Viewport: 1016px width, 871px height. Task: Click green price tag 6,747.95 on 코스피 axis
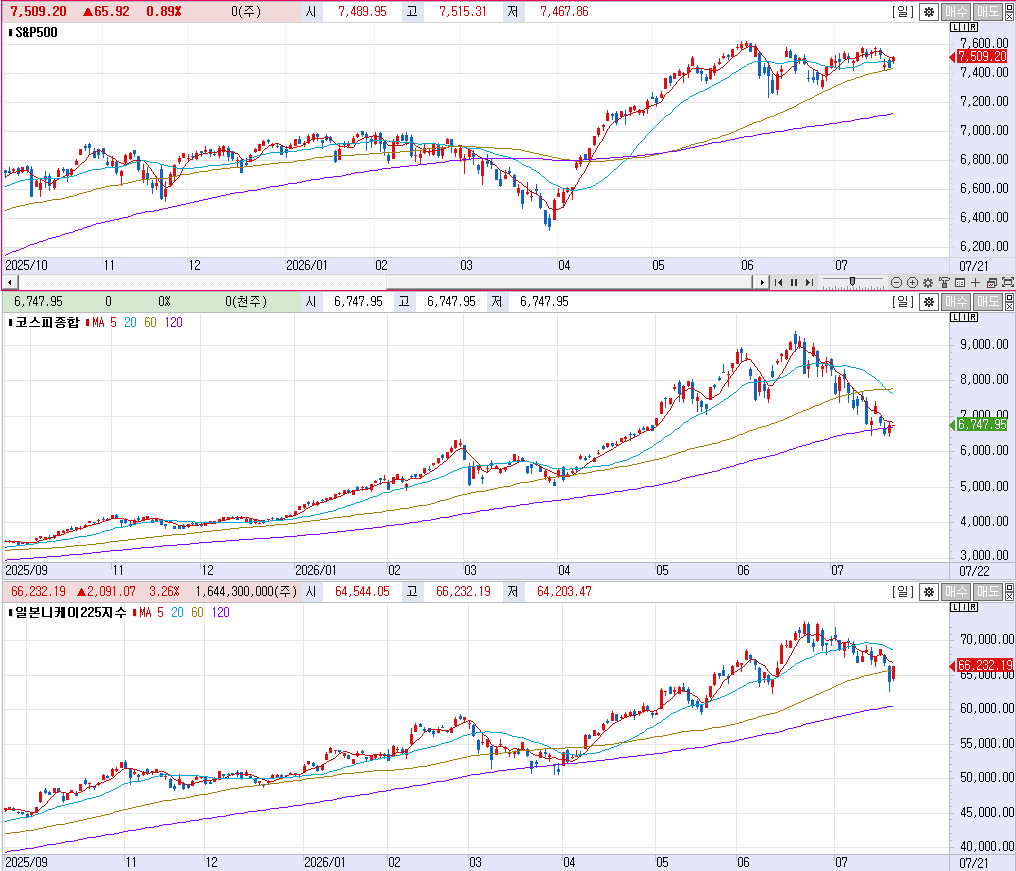[982, 424]
